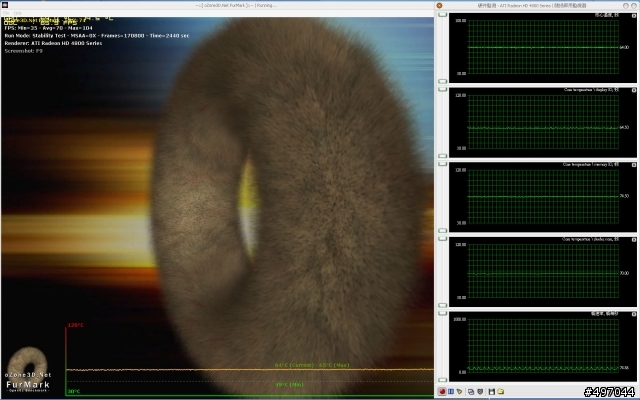Click the 'Run Mode: Stability Test' line
The image size is (640, 400).
tap(97, 36)
